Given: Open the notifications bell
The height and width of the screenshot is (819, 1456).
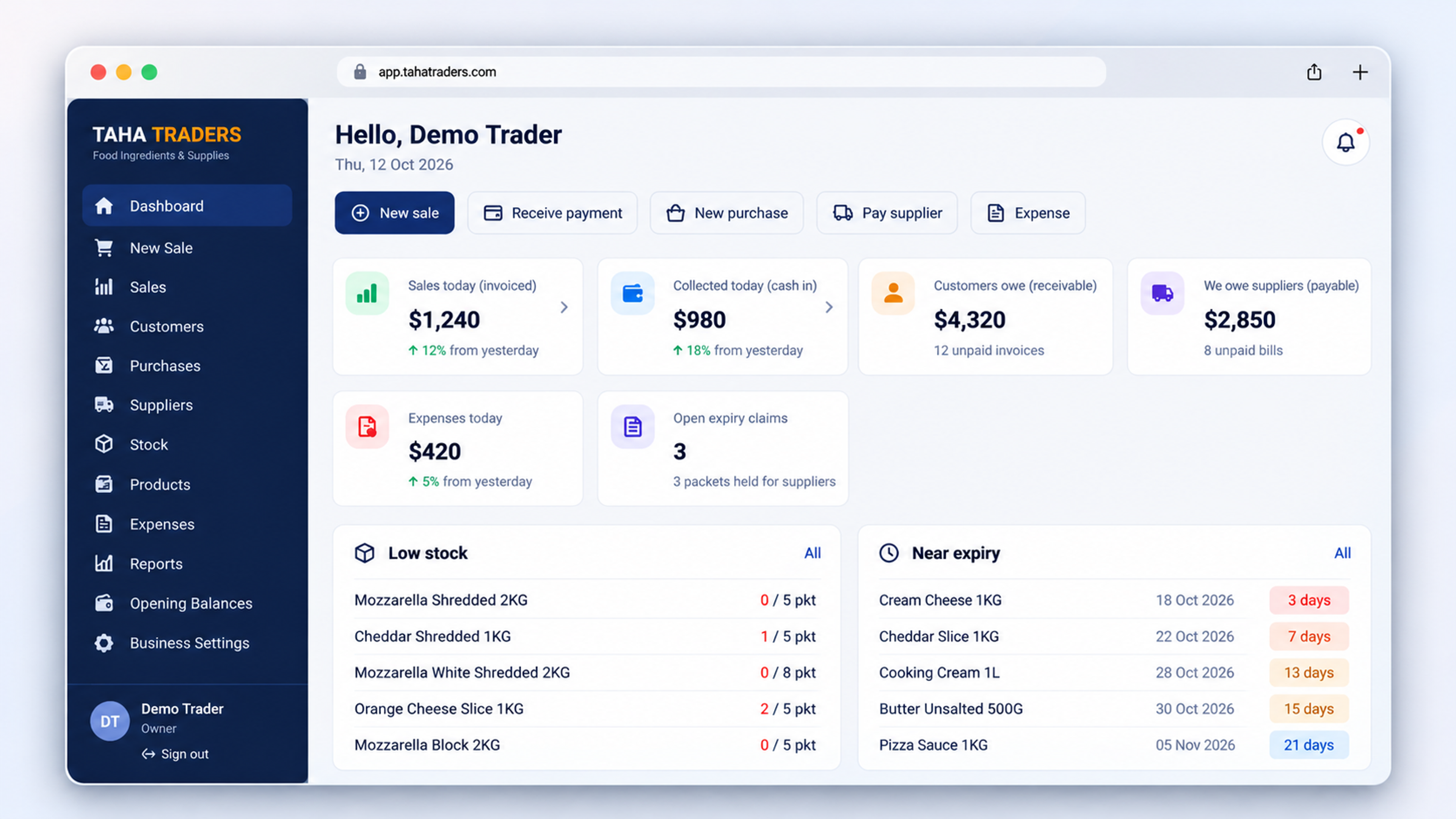Looking at the screenshot, I should (x=1345, y=142).
